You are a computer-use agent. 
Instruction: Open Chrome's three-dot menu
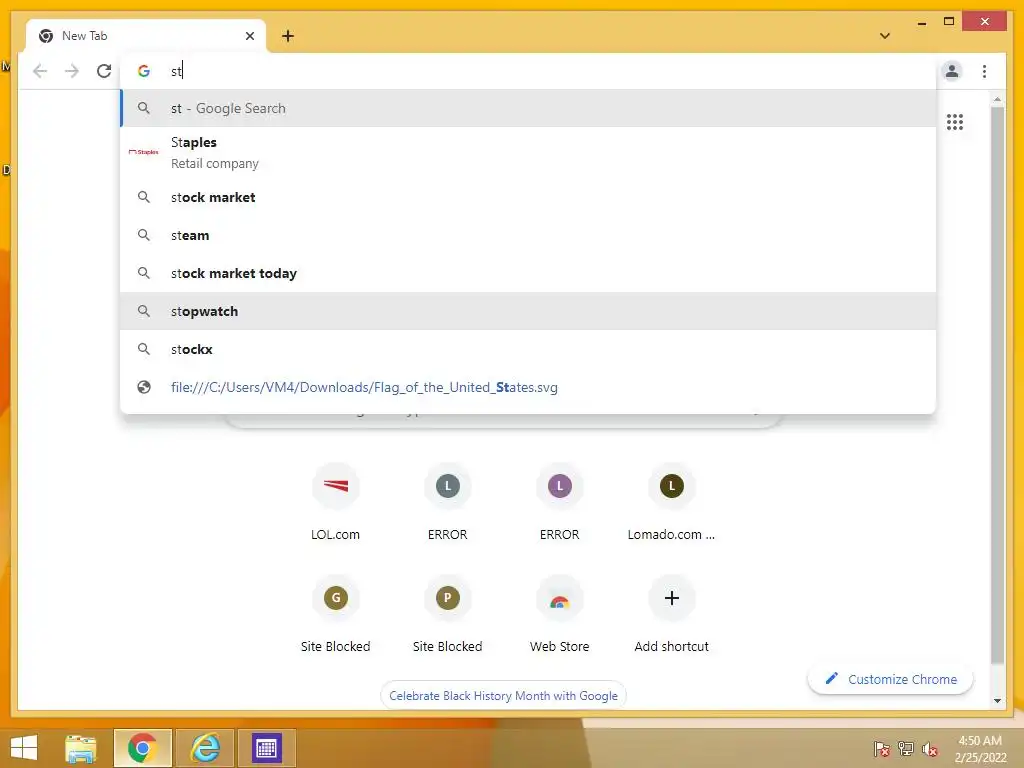[984, 71]
